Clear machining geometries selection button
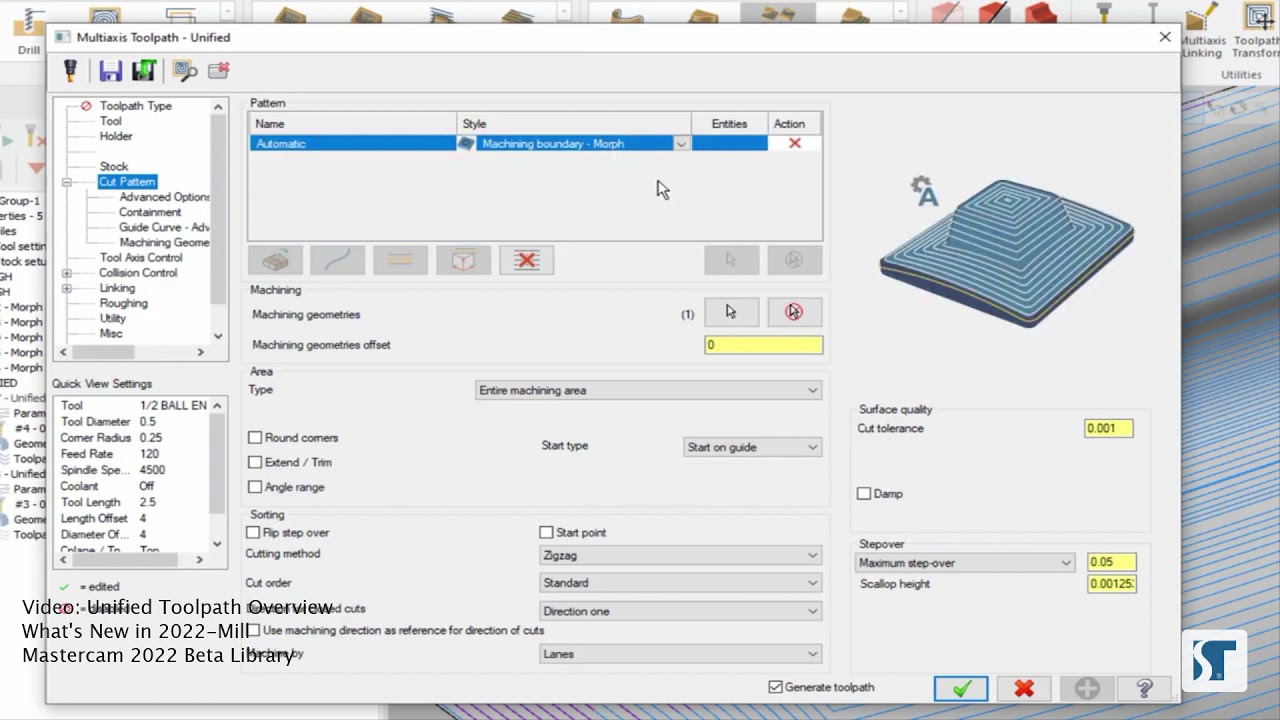This screenshot has width=1280, height=720. pyautogui.click(x=794, y=312)
